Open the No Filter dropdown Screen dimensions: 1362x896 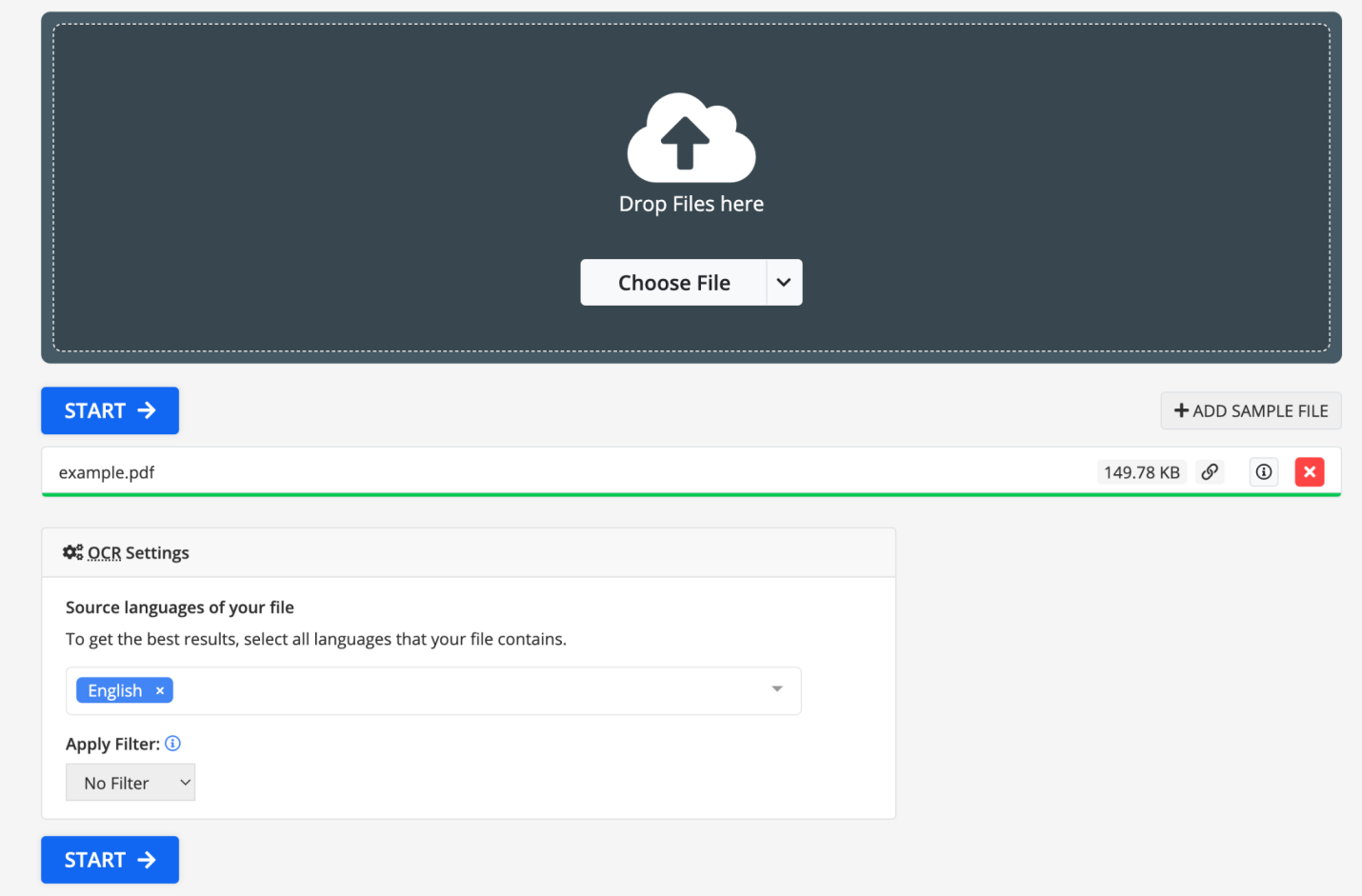pos(130,783)
